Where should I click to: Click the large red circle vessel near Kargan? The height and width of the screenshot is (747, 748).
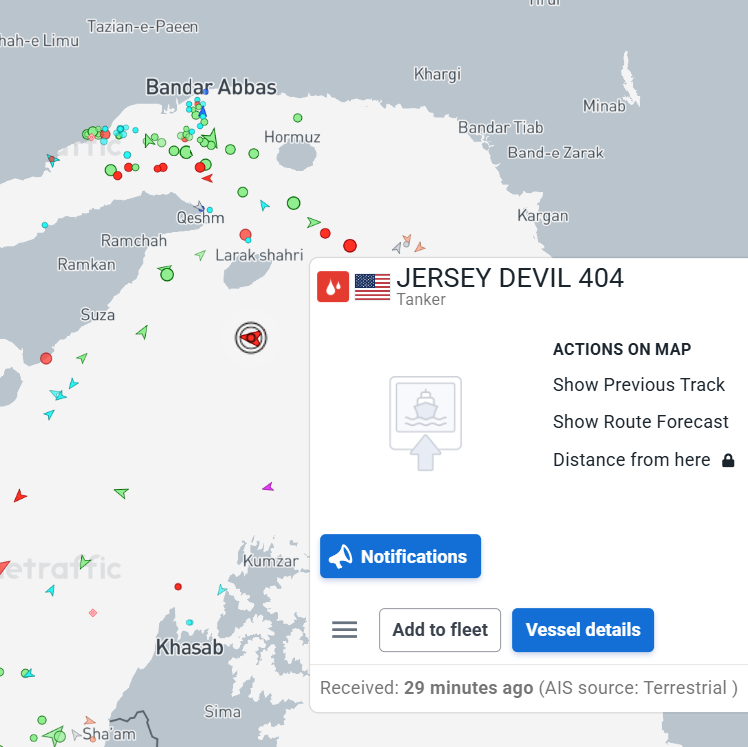[x=350, y=246]
